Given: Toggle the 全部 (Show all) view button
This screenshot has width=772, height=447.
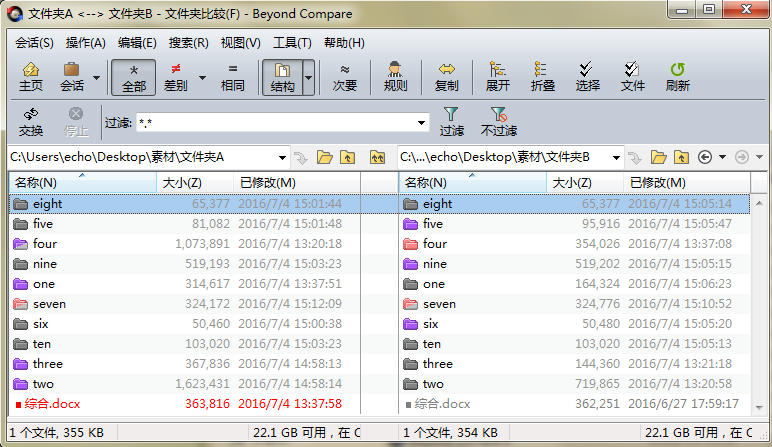Looking at the screenshot, I should click(134, 76).
